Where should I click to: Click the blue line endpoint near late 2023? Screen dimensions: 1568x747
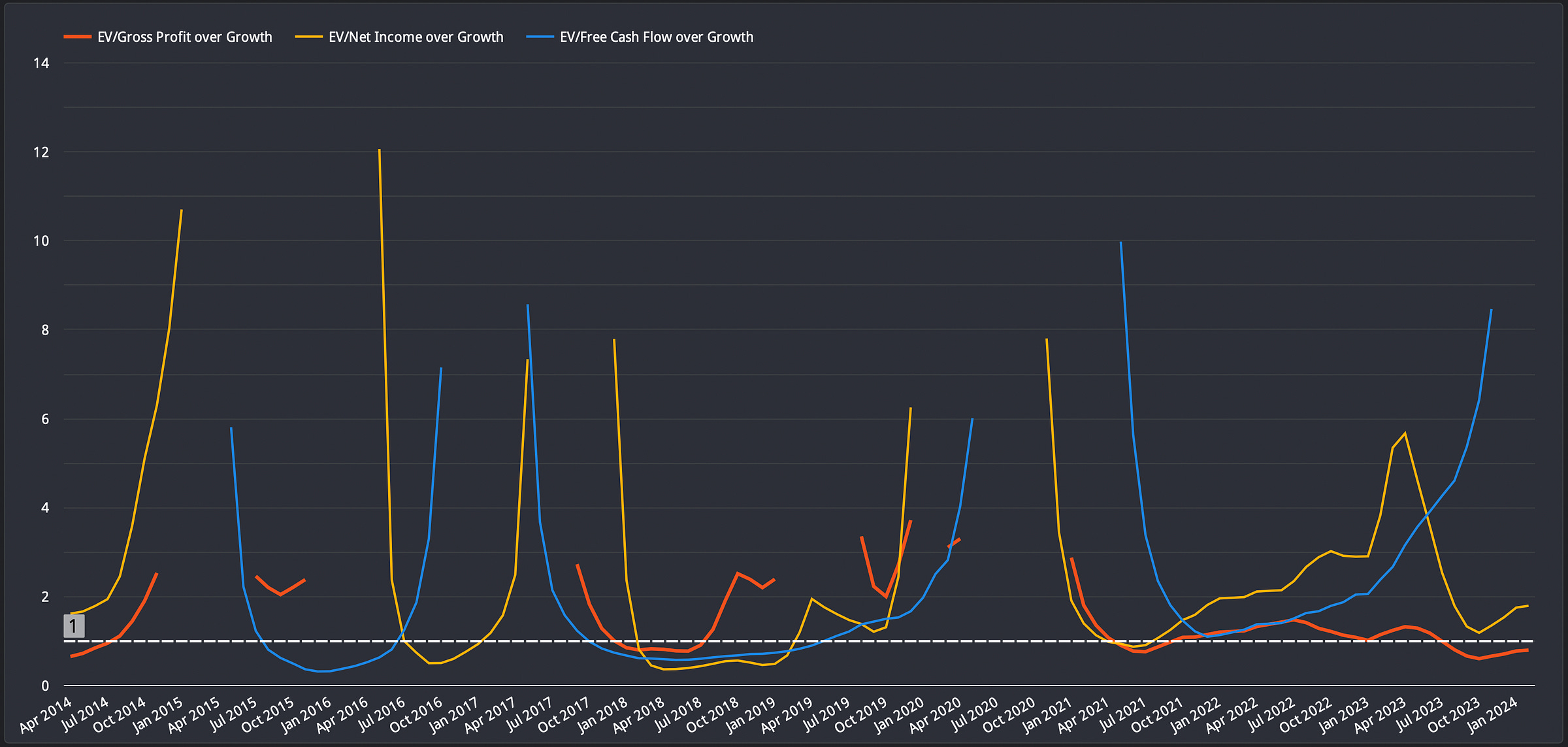[1491, 310]
